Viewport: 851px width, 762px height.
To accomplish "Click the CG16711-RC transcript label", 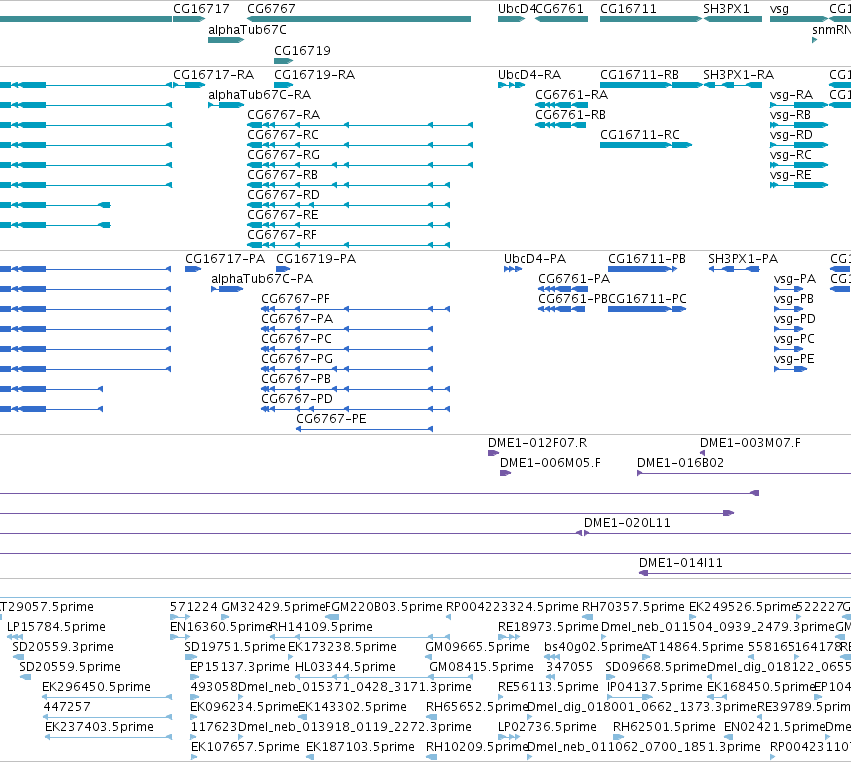I will tap(640, 135).
